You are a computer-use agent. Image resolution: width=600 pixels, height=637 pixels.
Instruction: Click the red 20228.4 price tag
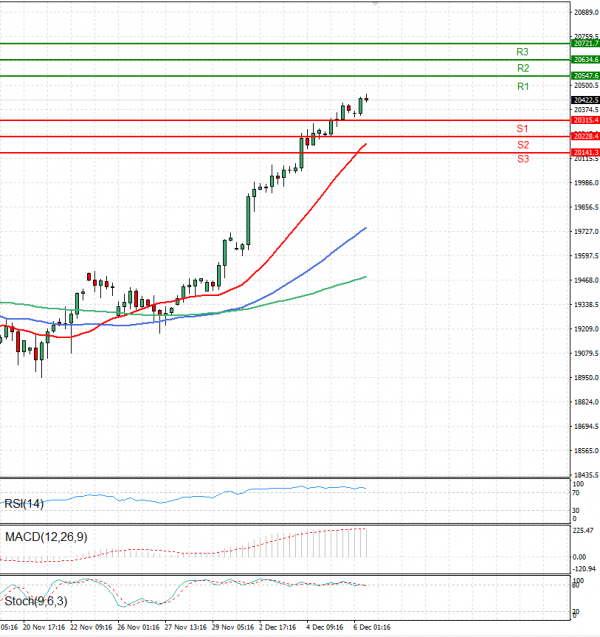(585, 136)
